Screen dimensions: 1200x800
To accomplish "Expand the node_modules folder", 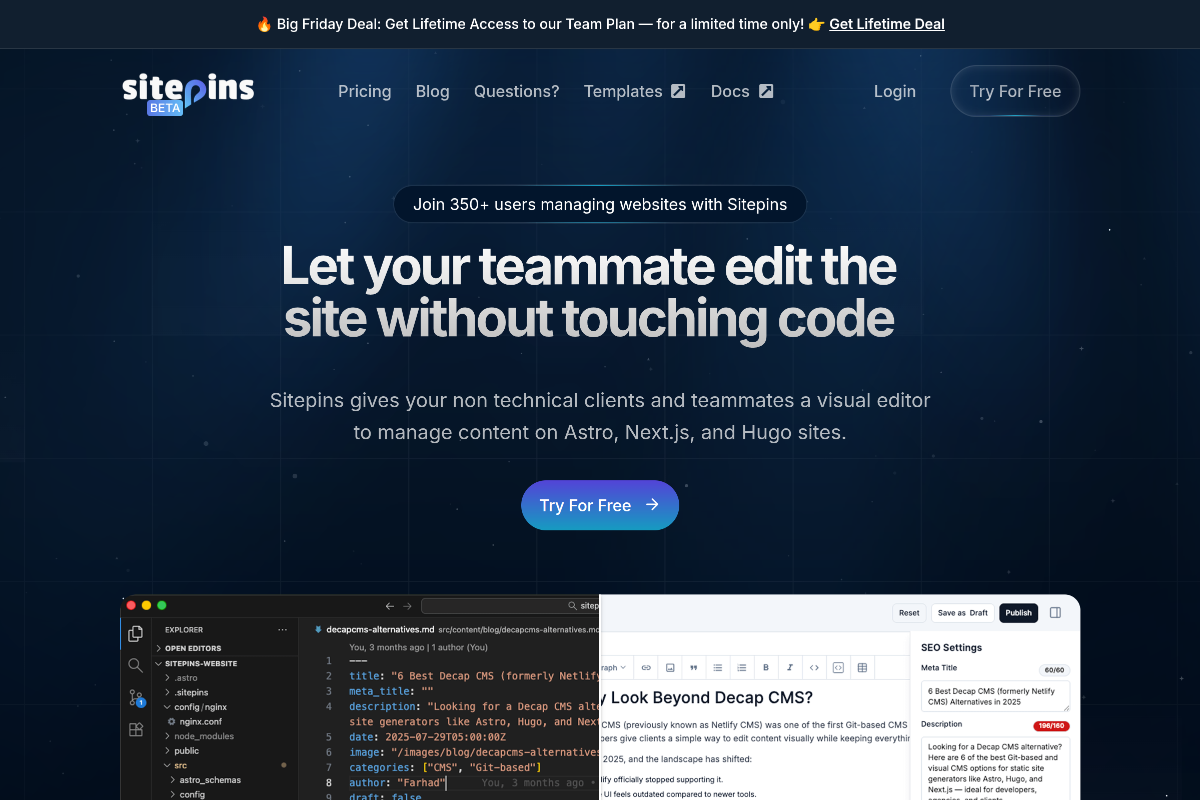I will click(203, 736).
